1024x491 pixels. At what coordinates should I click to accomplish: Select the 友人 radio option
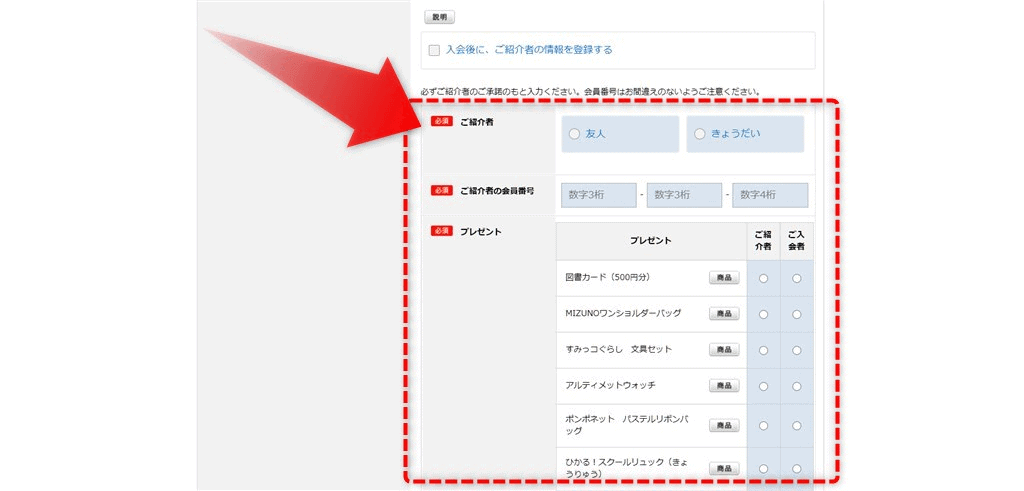click(x=574, y=134)
